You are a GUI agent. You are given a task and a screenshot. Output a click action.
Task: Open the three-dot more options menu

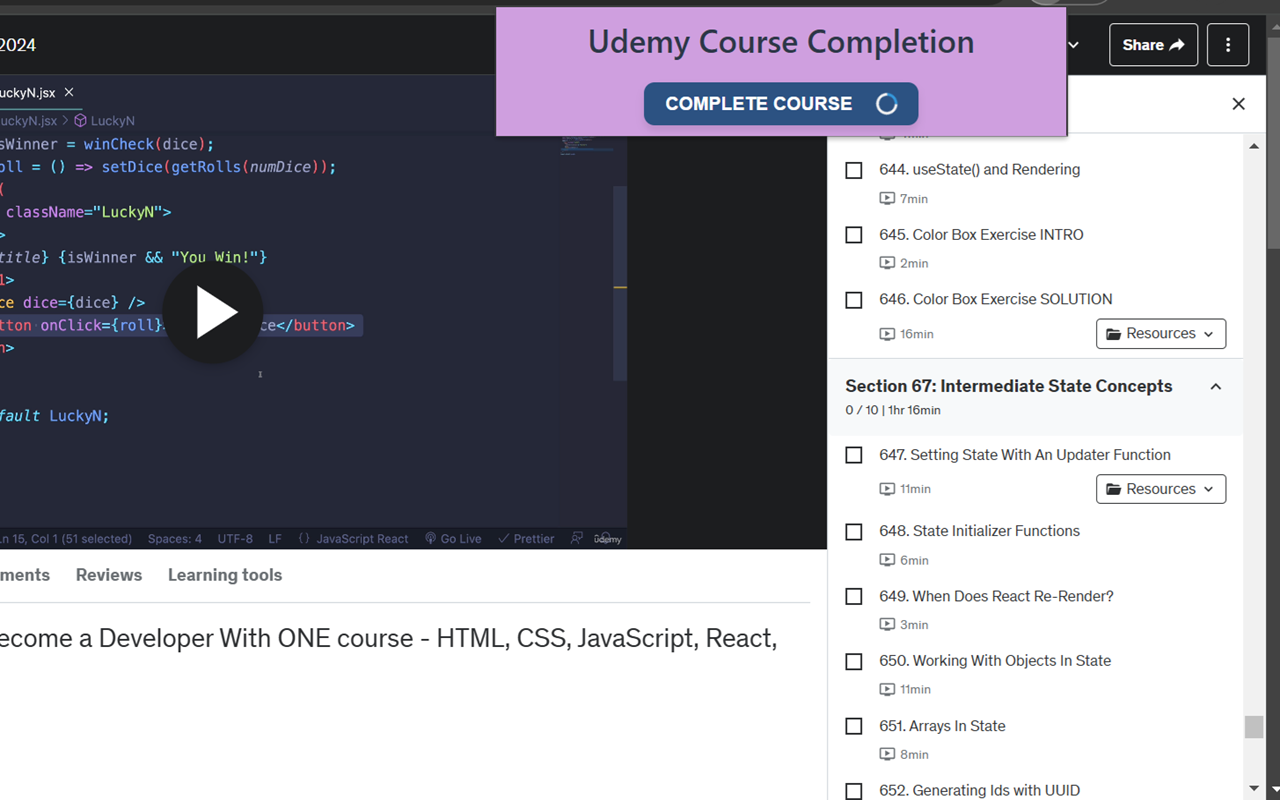point(1228,45)
